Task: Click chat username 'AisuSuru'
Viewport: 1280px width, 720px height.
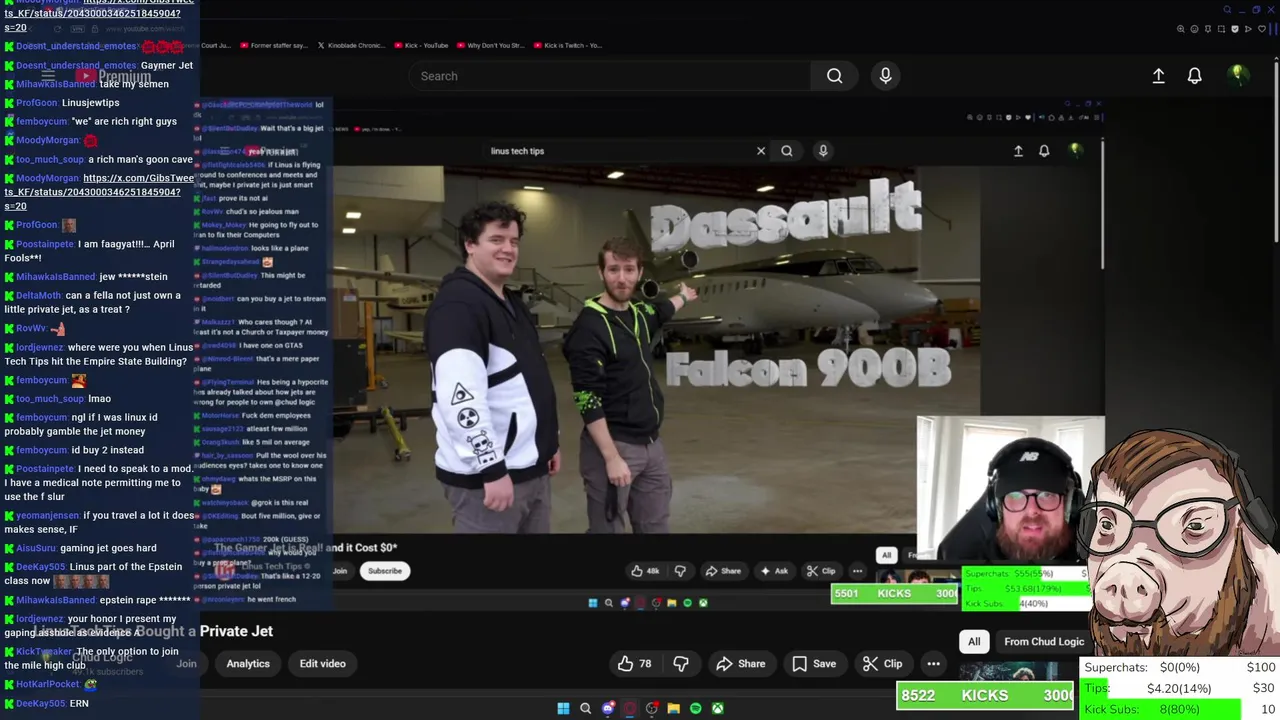Action: (36, 548)
